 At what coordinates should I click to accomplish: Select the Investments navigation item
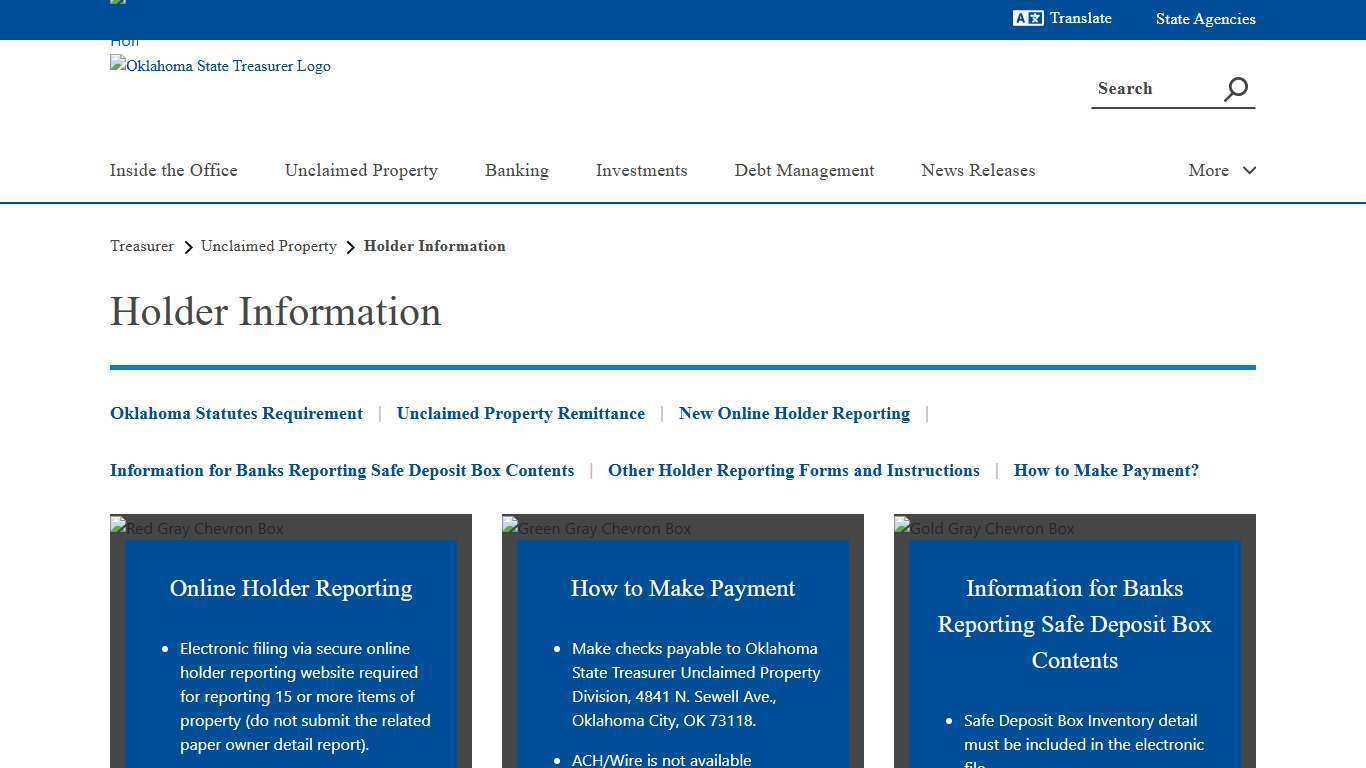(x=641, y=170)
